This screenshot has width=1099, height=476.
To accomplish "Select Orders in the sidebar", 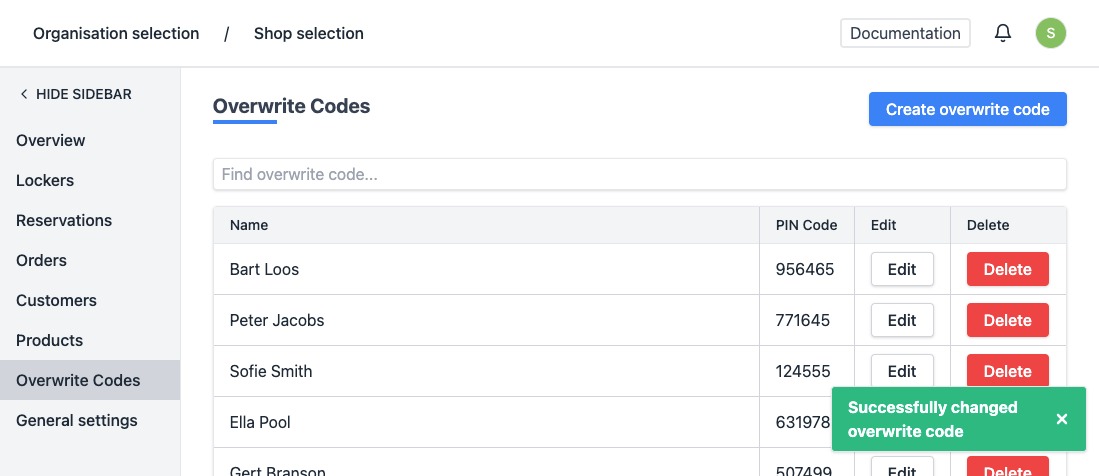I will (41, 260).
